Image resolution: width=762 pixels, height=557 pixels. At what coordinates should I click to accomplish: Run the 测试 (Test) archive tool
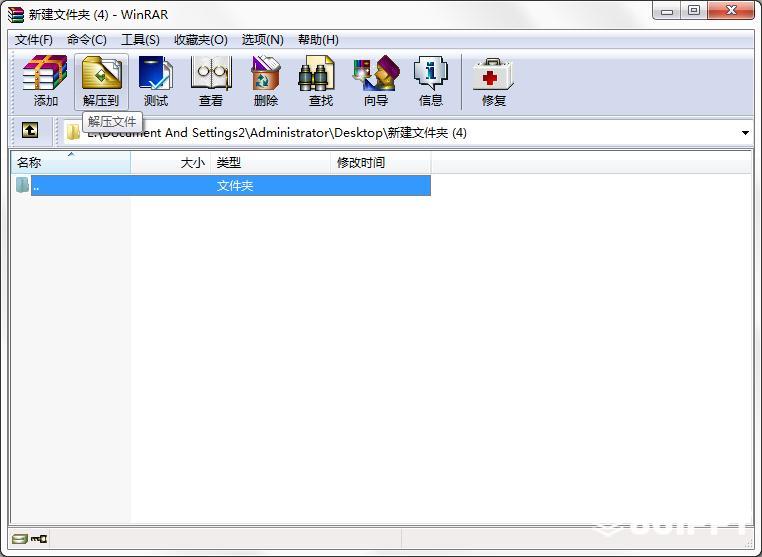coord(156,81)
